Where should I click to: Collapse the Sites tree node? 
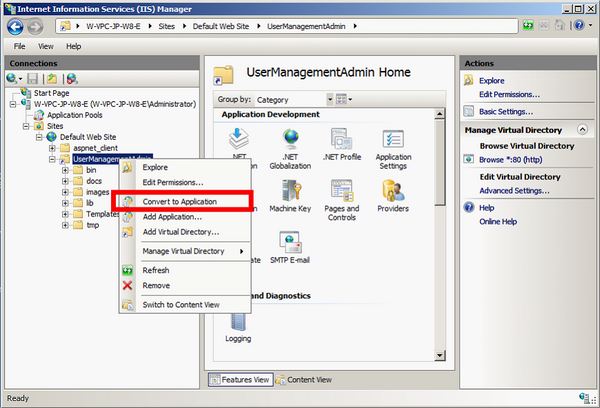click(26, 126)
